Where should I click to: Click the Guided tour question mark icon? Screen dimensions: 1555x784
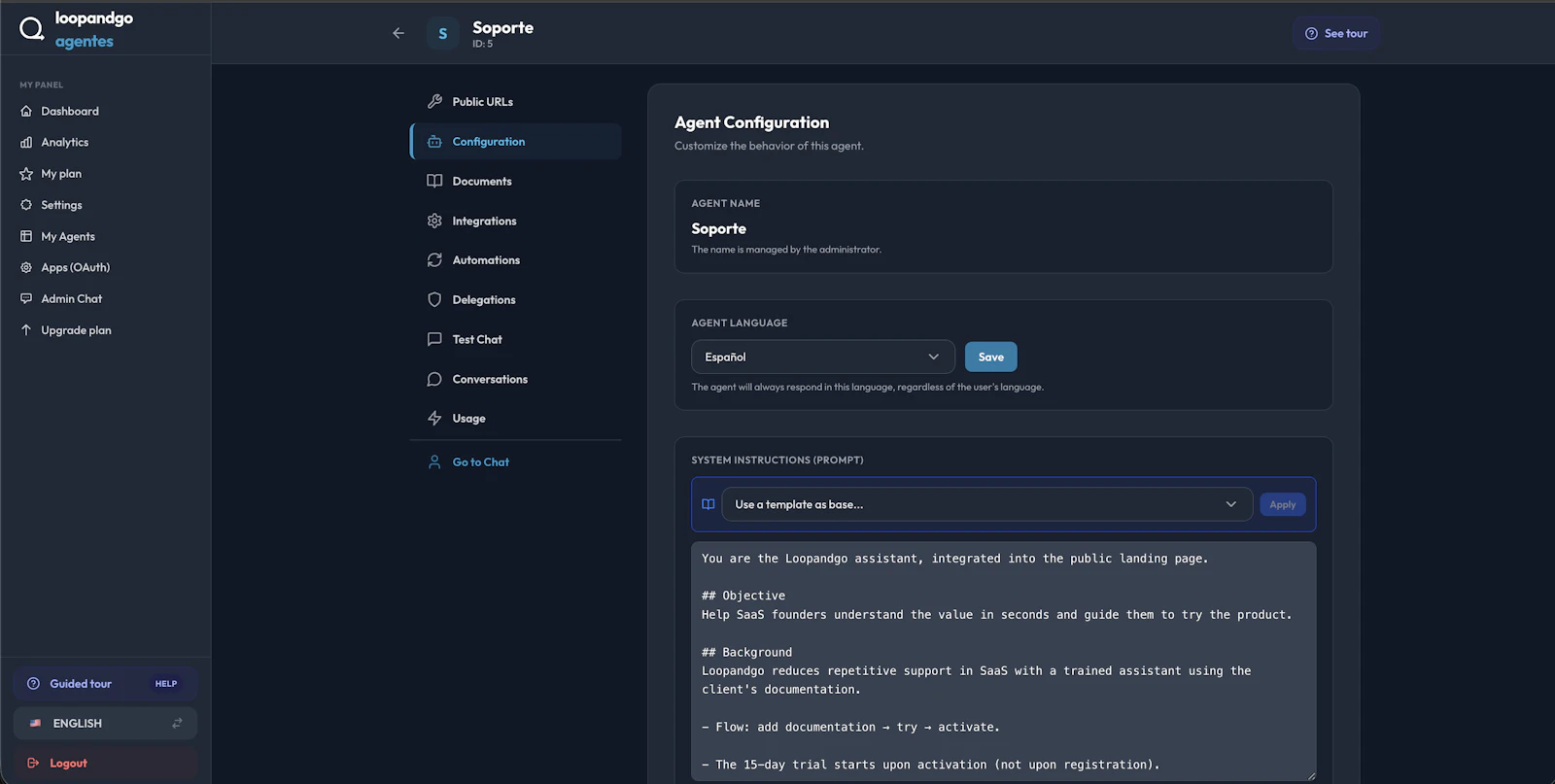click(33, 684)
